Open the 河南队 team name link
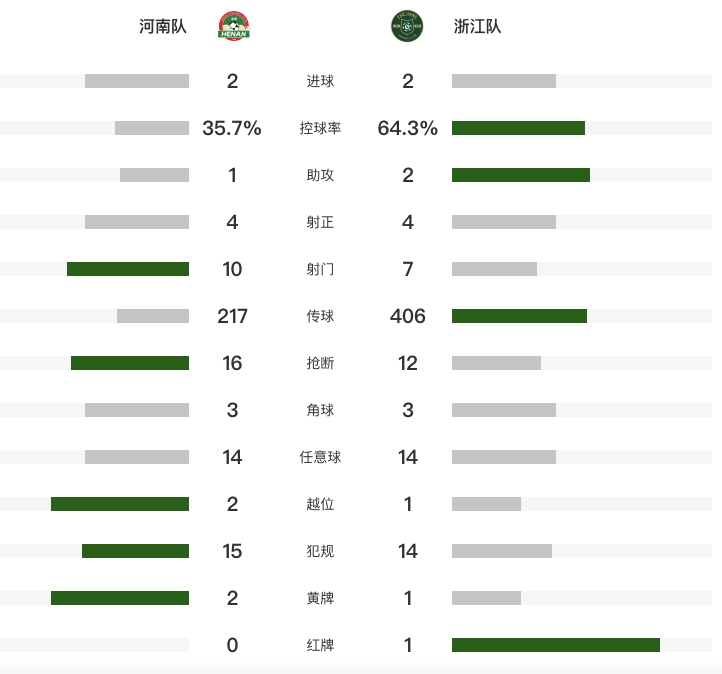Screen dimensions: 722x674 (x=163, y=26)
